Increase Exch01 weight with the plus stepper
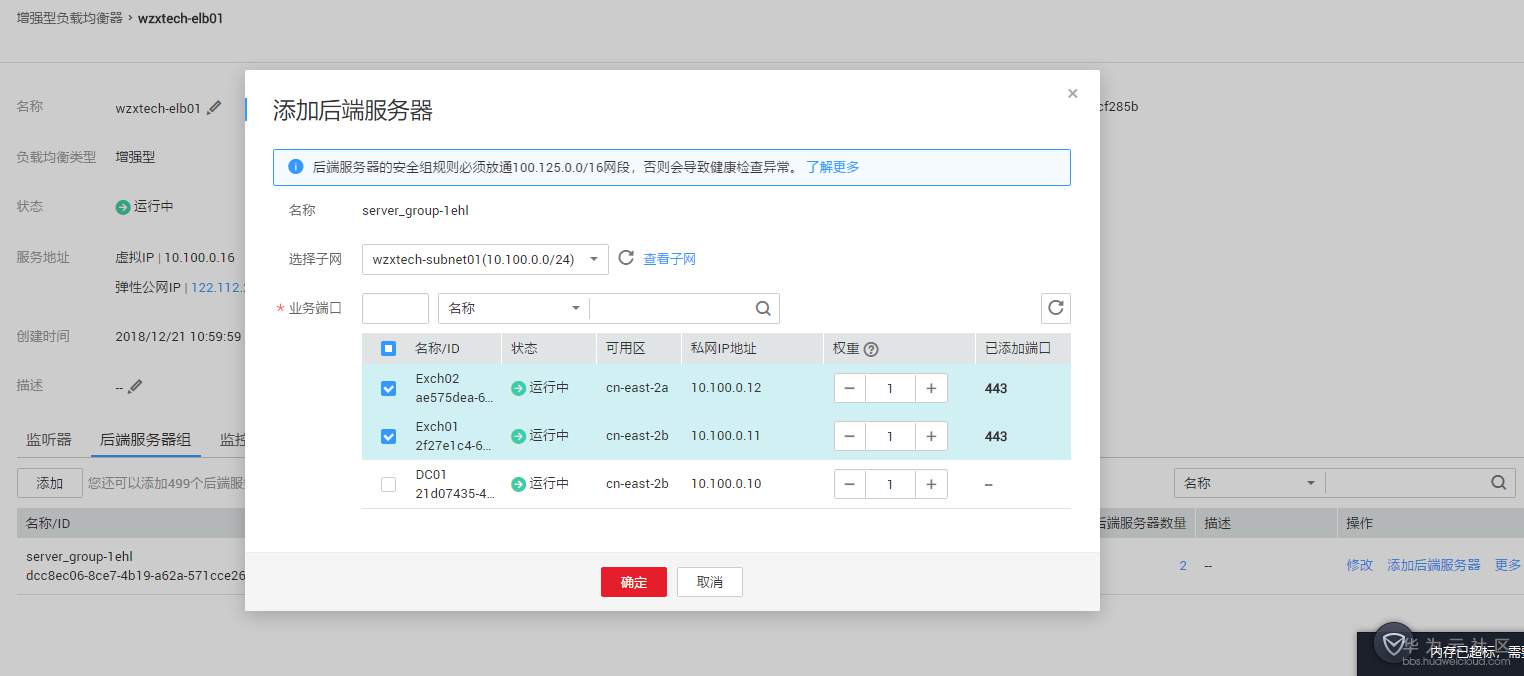The image size is (1524, 676). coord(931,436)
